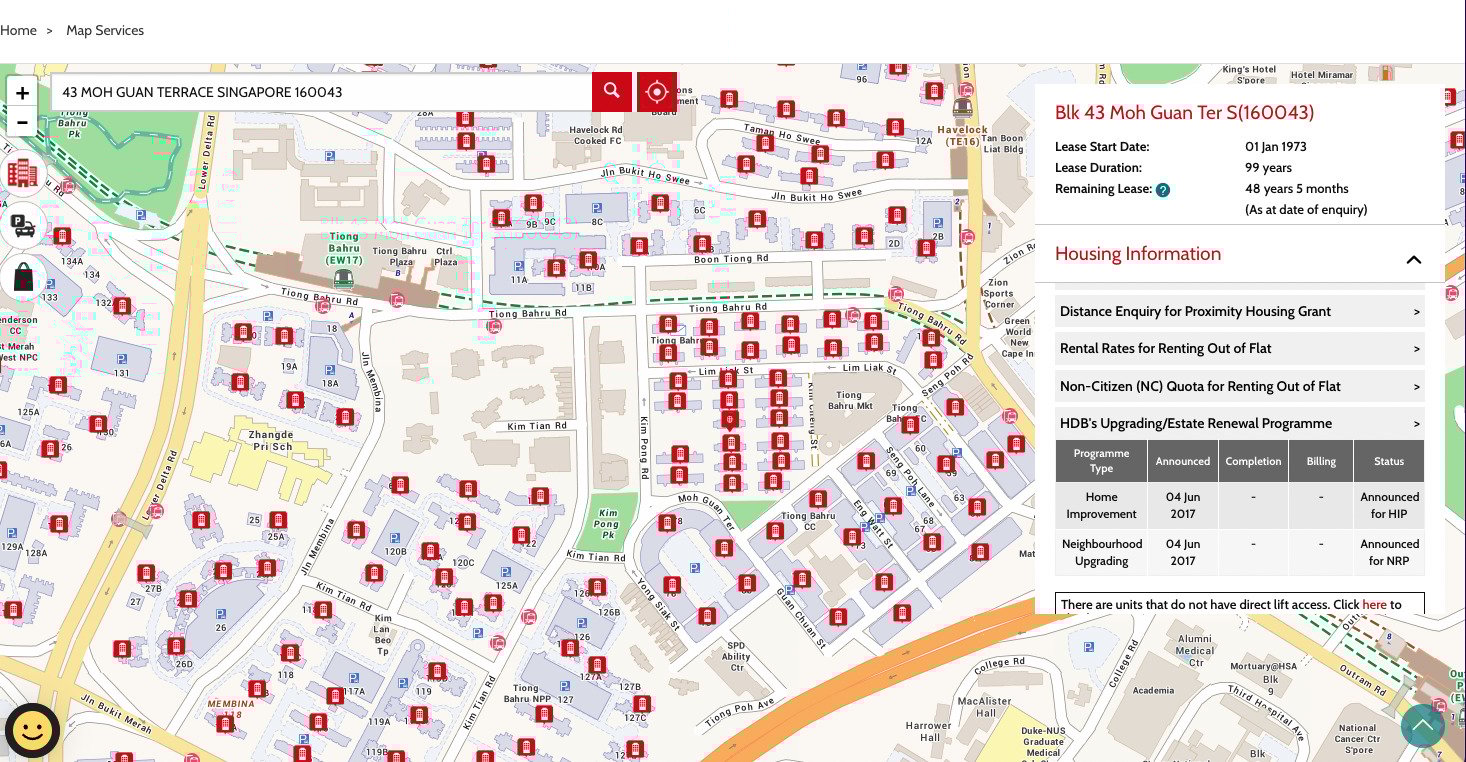Toggle the shopping bag layer icon

pyautogui.click(x=22, y=277)
